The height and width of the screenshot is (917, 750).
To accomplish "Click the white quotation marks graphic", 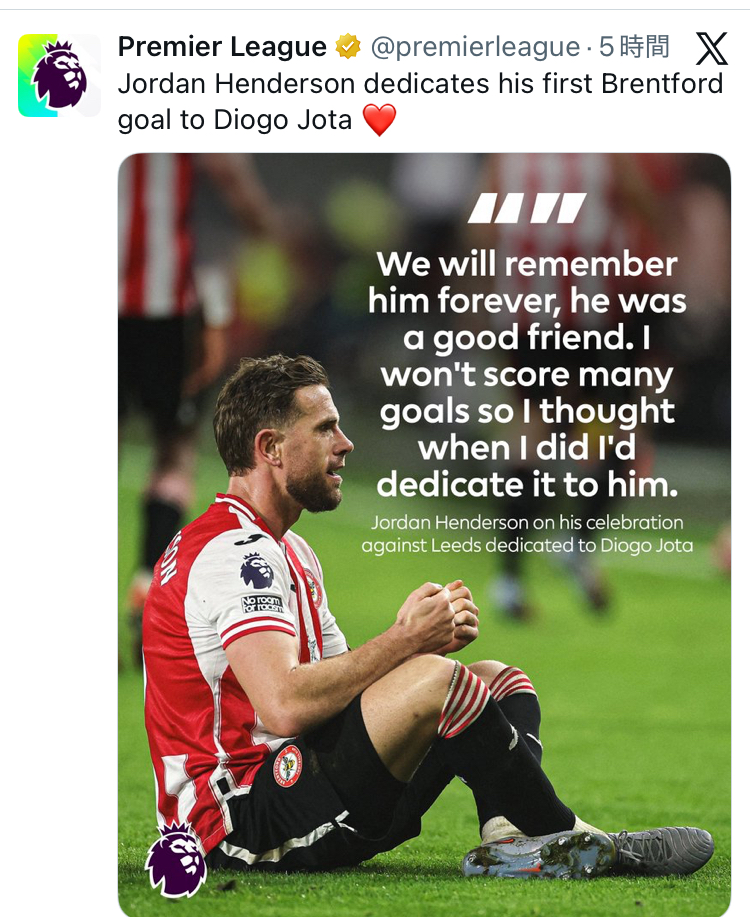I will coord(527,208).
